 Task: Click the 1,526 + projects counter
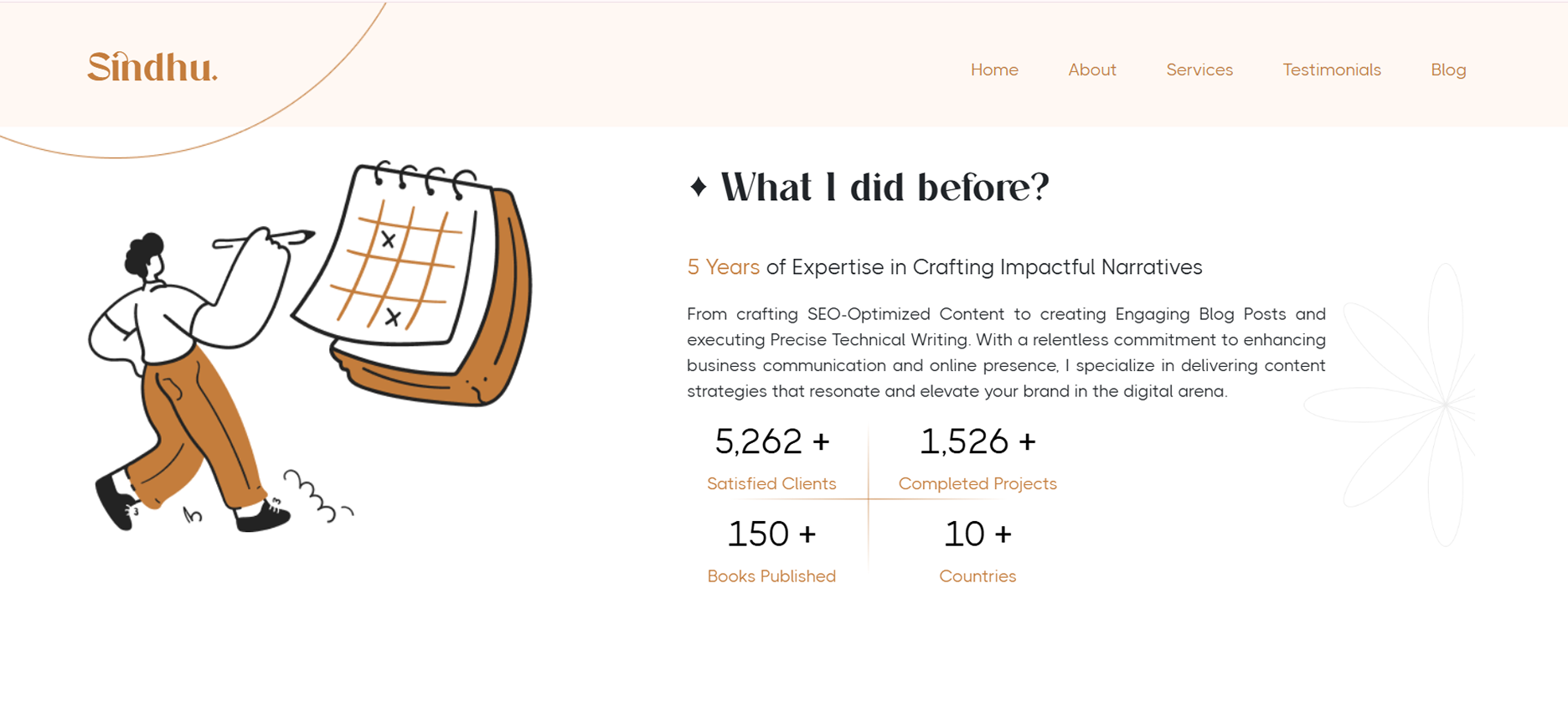coord(977,441)
